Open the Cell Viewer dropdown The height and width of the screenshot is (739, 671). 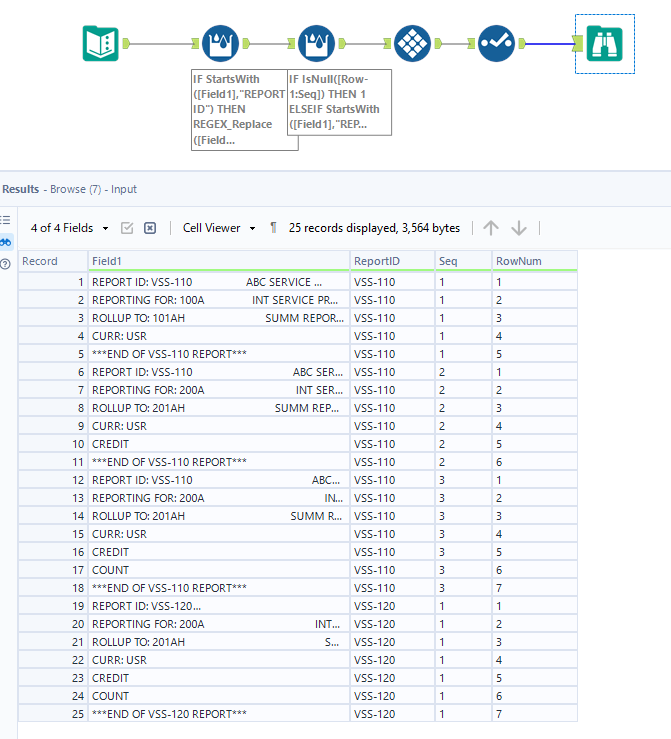click(219, 228)
